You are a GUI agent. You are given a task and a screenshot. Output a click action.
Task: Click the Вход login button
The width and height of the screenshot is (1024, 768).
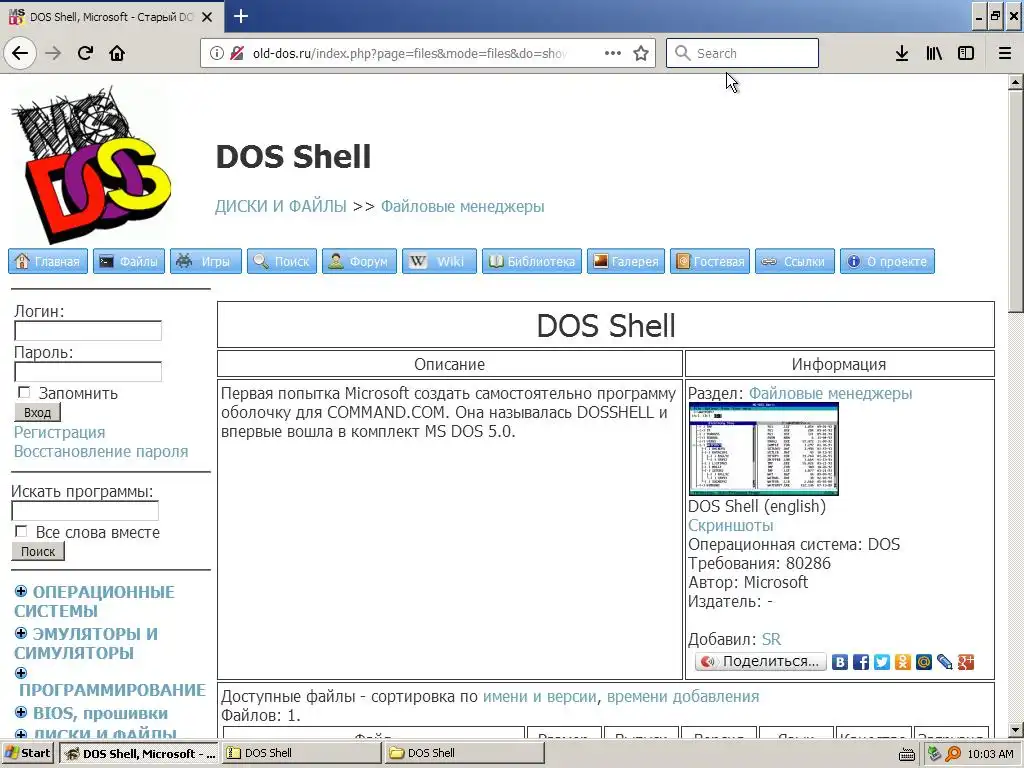pos(37,413)
